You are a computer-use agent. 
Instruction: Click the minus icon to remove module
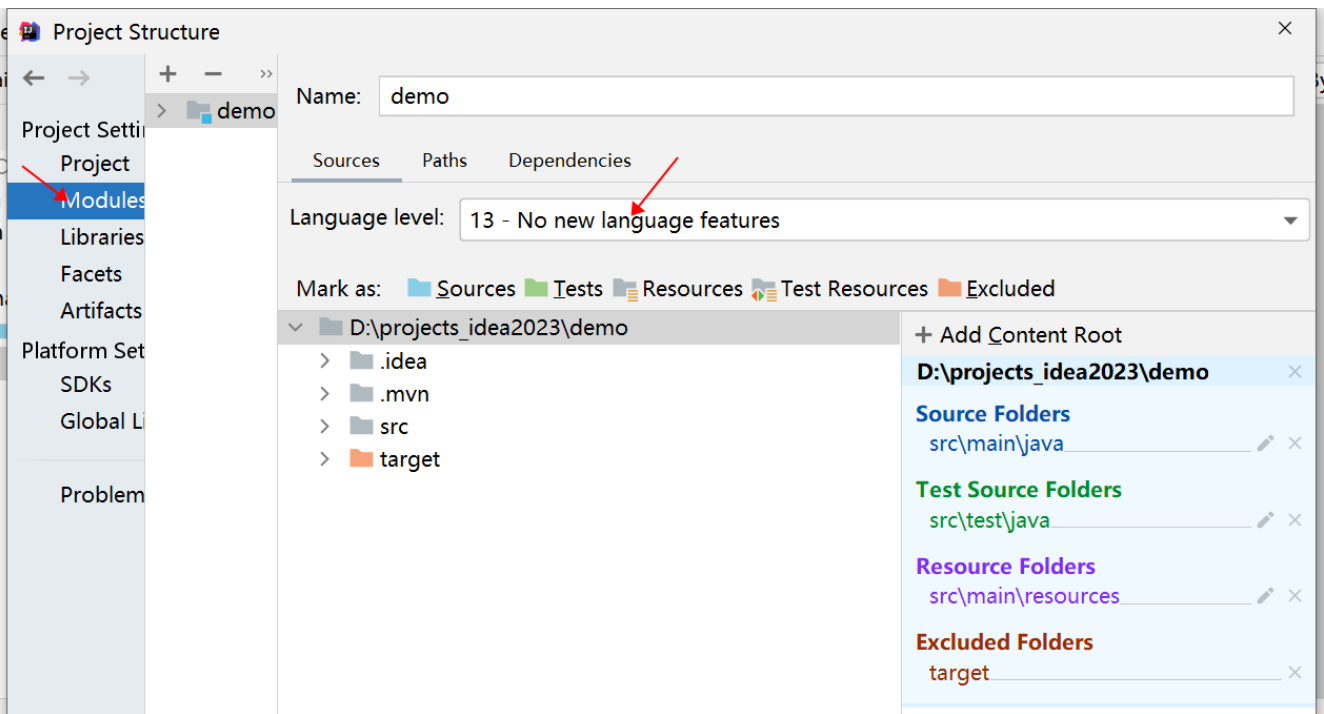pyautogui.click(x=212, y=74)
